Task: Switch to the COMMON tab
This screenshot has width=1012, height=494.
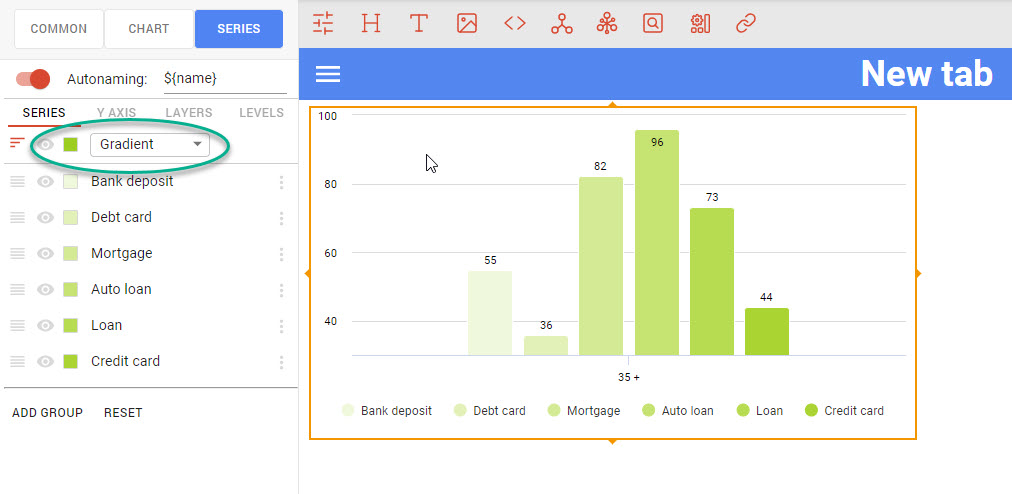Action: pyautogui.click(x=58, y=29)
